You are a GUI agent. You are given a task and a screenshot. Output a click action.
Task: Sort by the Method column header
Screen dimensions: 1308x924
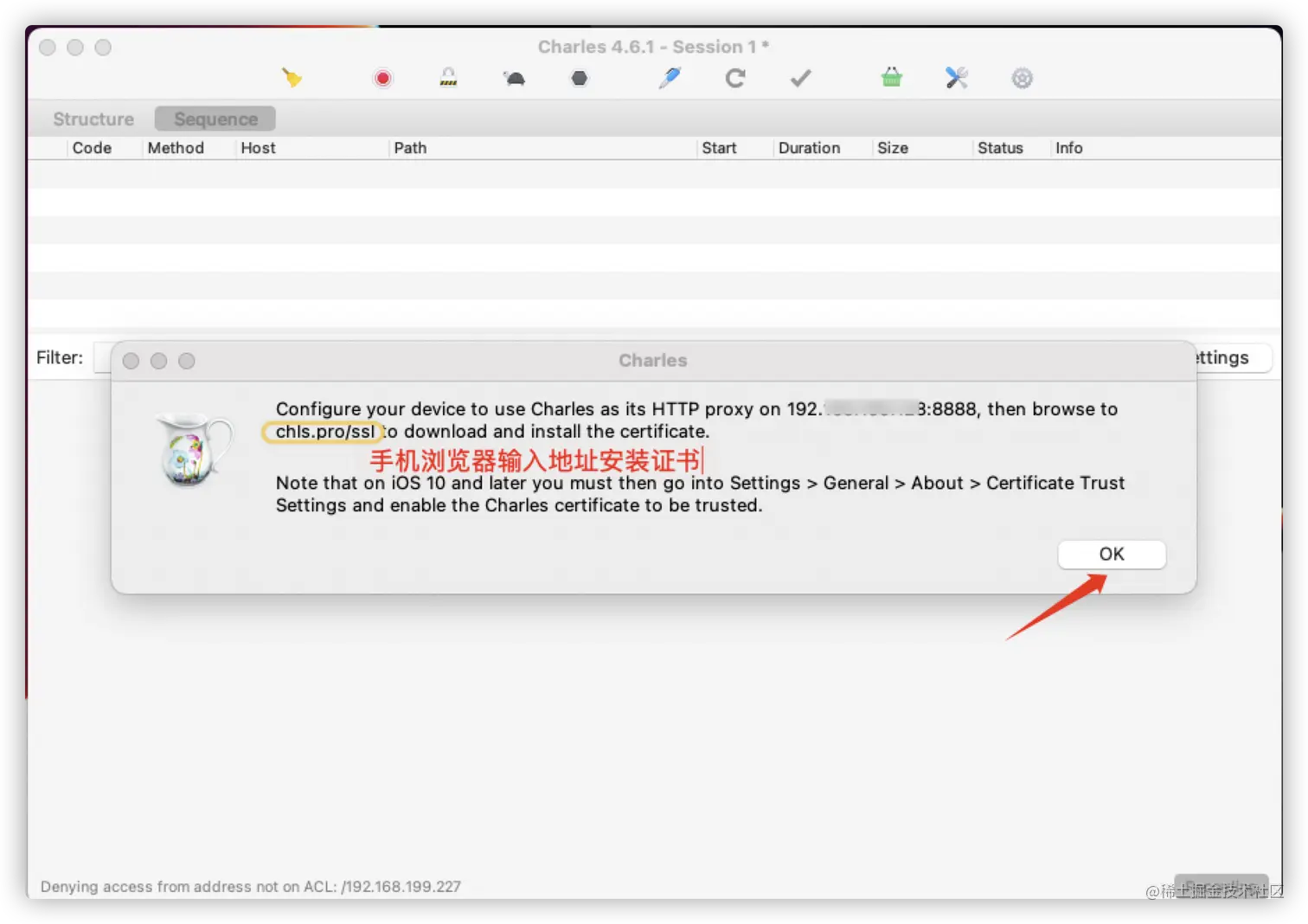point(176,148)
